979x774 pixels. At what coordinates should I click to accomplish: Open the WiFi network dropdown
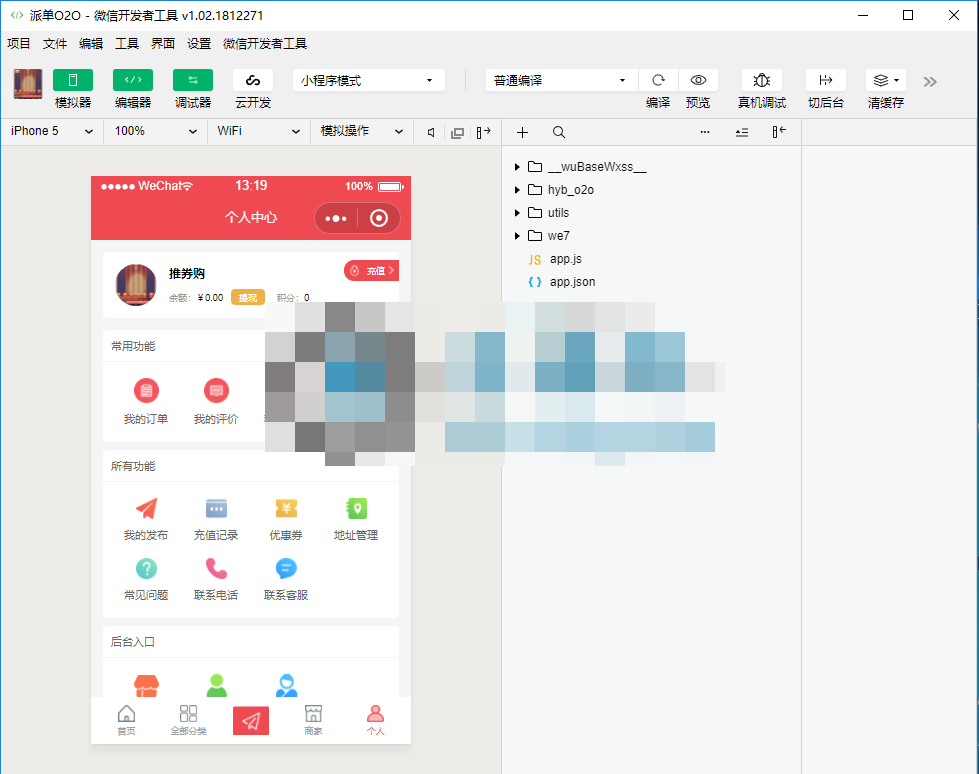[x=259, y=131]
